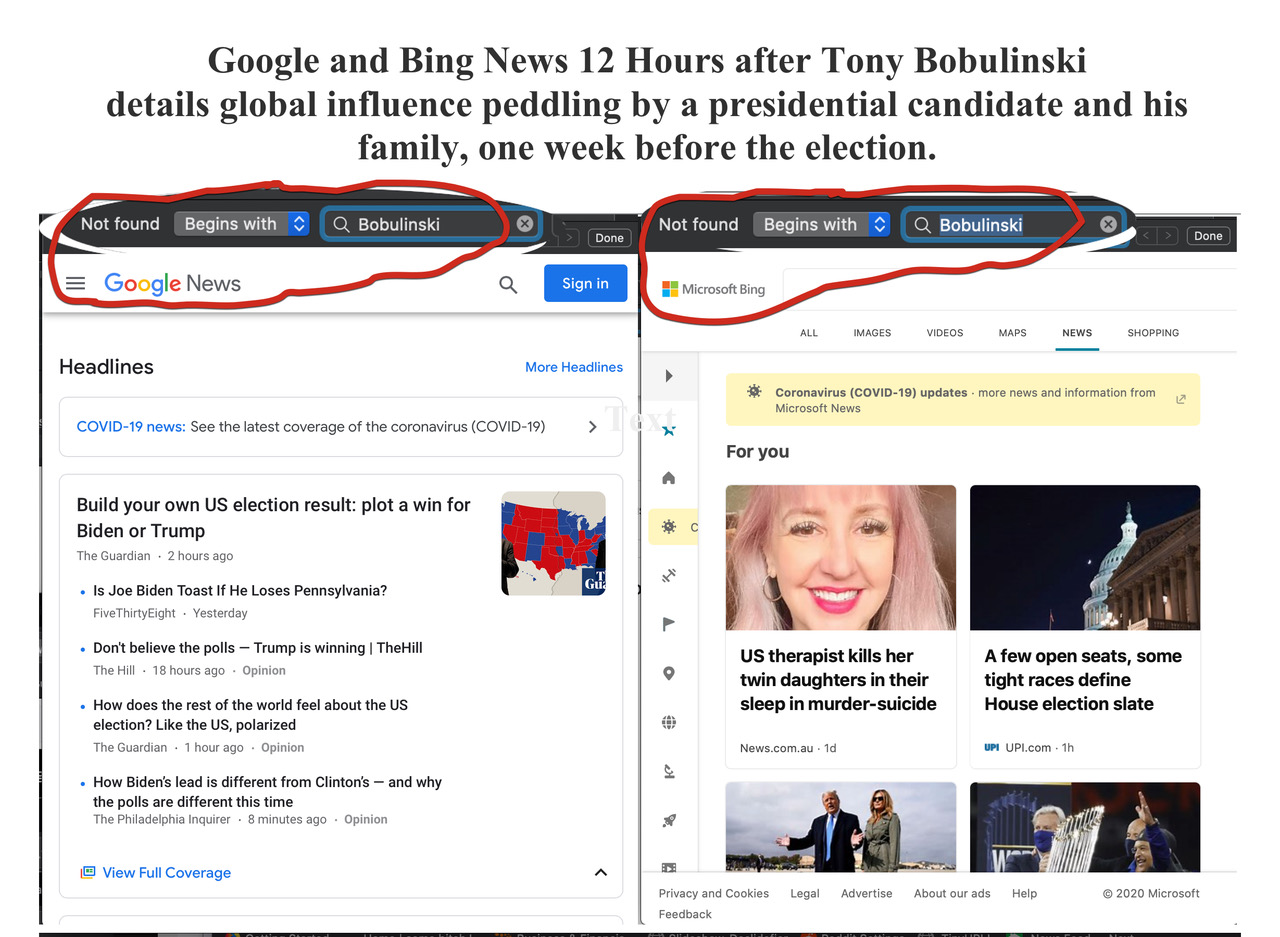Click the Bobulinski text in Bing find field
The height and width of the screenshot is (937, 1280).
(x=981, y=225)
